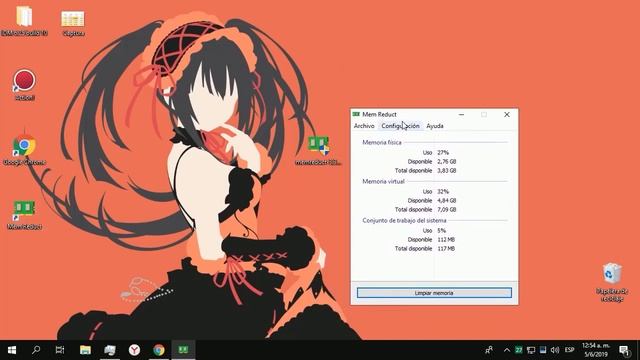Open the Yandex browser taskbar icon
Image resolution: width=640 pixels, height=360 pixels.
point(134,350)
